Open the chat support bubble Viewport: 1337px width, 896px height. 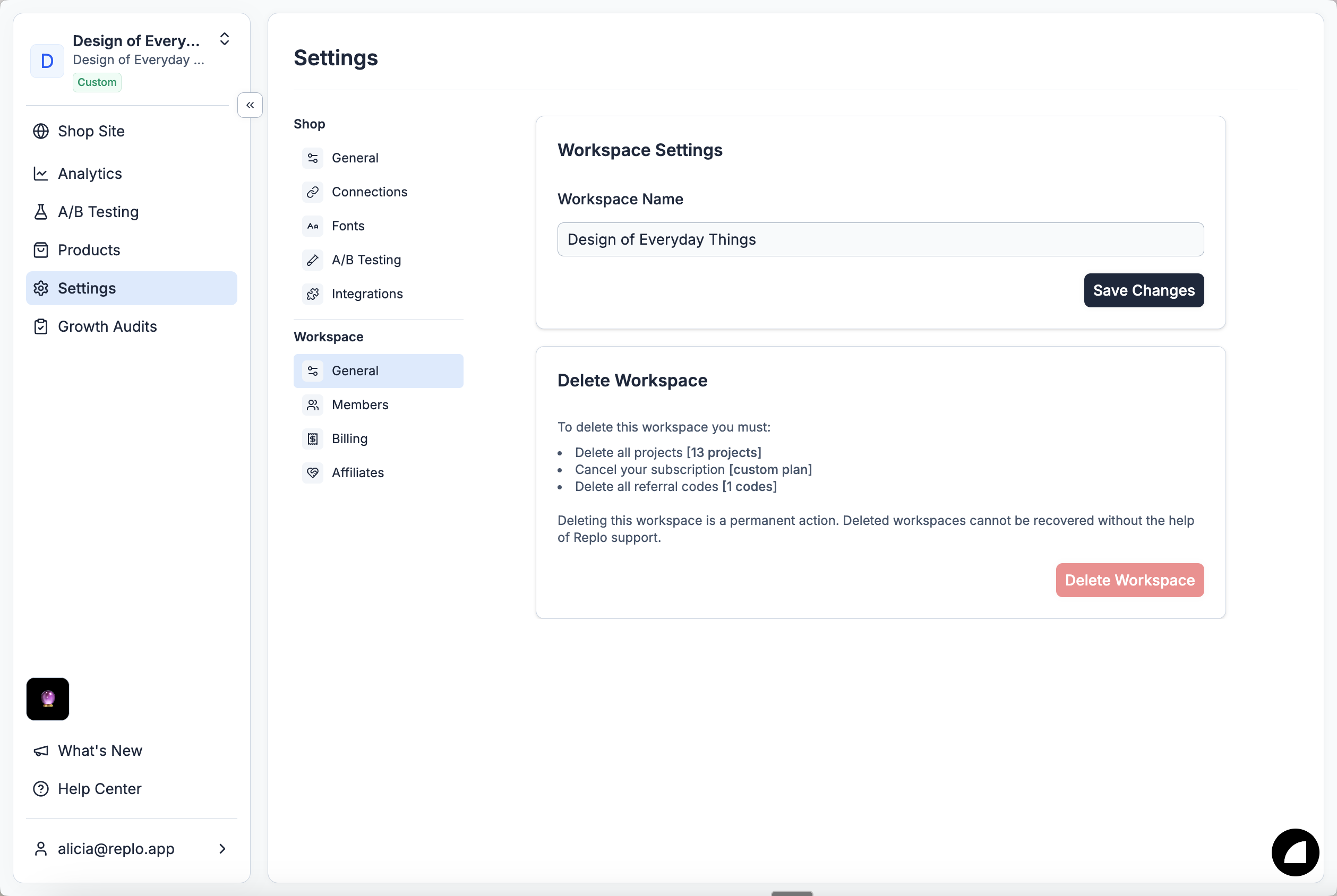[1295, 852]
